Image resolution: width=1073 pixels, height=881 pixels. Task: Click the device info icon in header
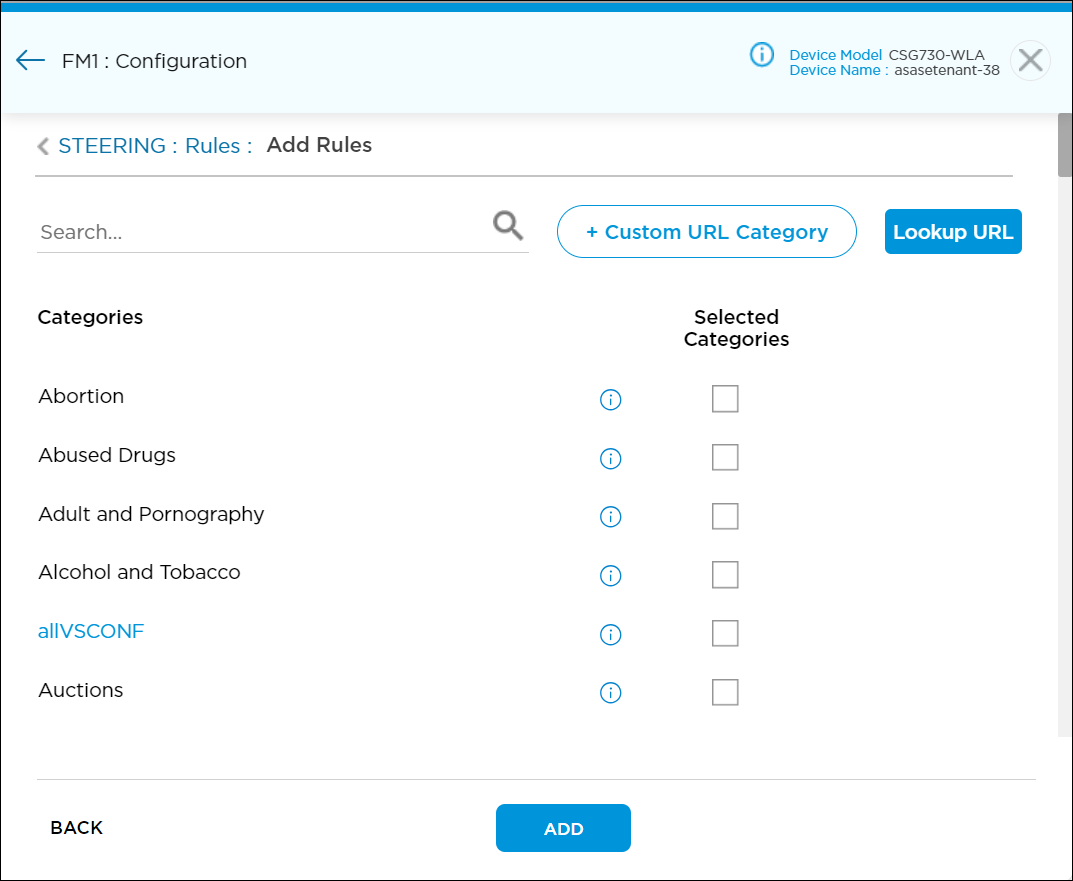point(762,55)
